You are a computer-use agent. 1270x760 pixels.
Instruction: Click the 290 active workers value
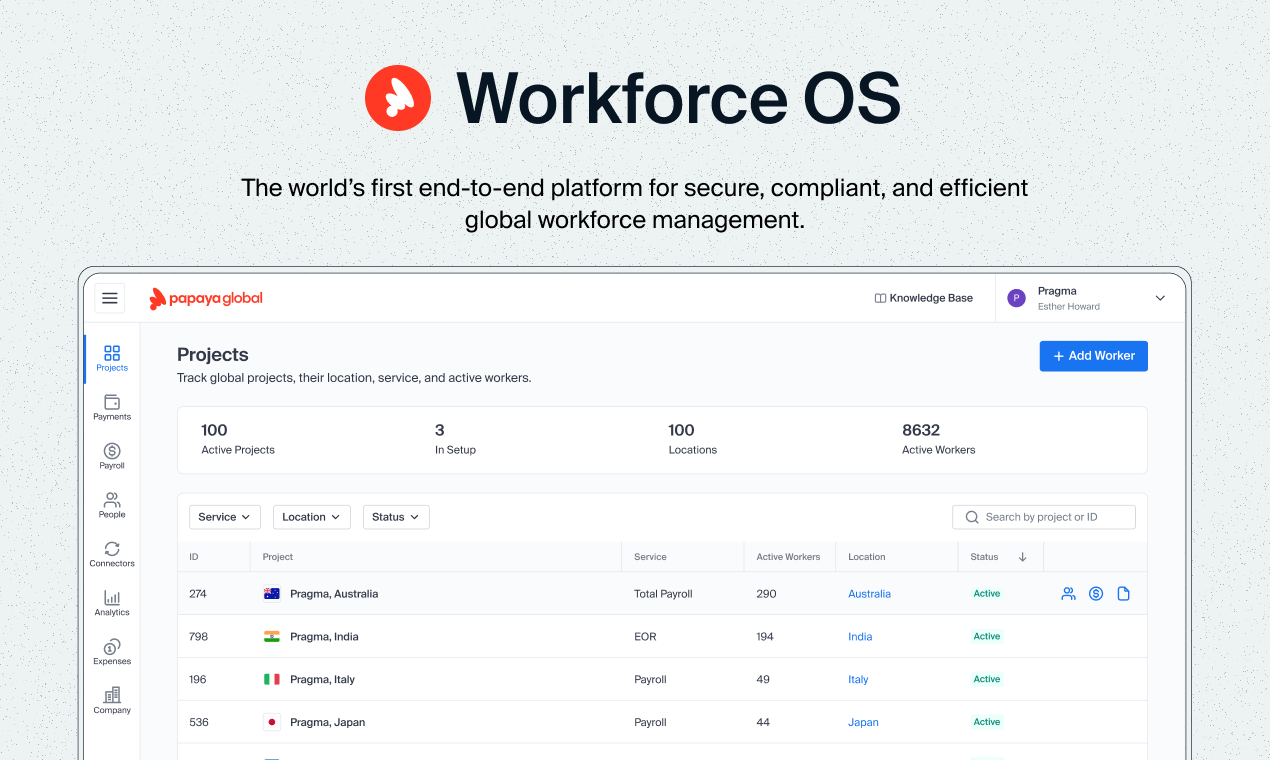point(766,594)
